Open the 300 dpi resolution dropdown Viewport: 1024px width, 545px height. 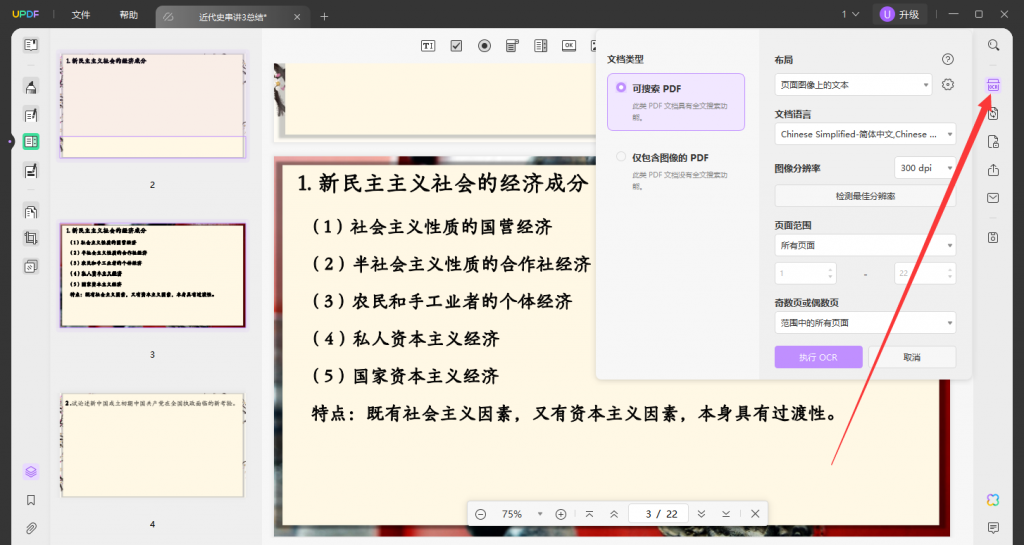pos(924,168)
